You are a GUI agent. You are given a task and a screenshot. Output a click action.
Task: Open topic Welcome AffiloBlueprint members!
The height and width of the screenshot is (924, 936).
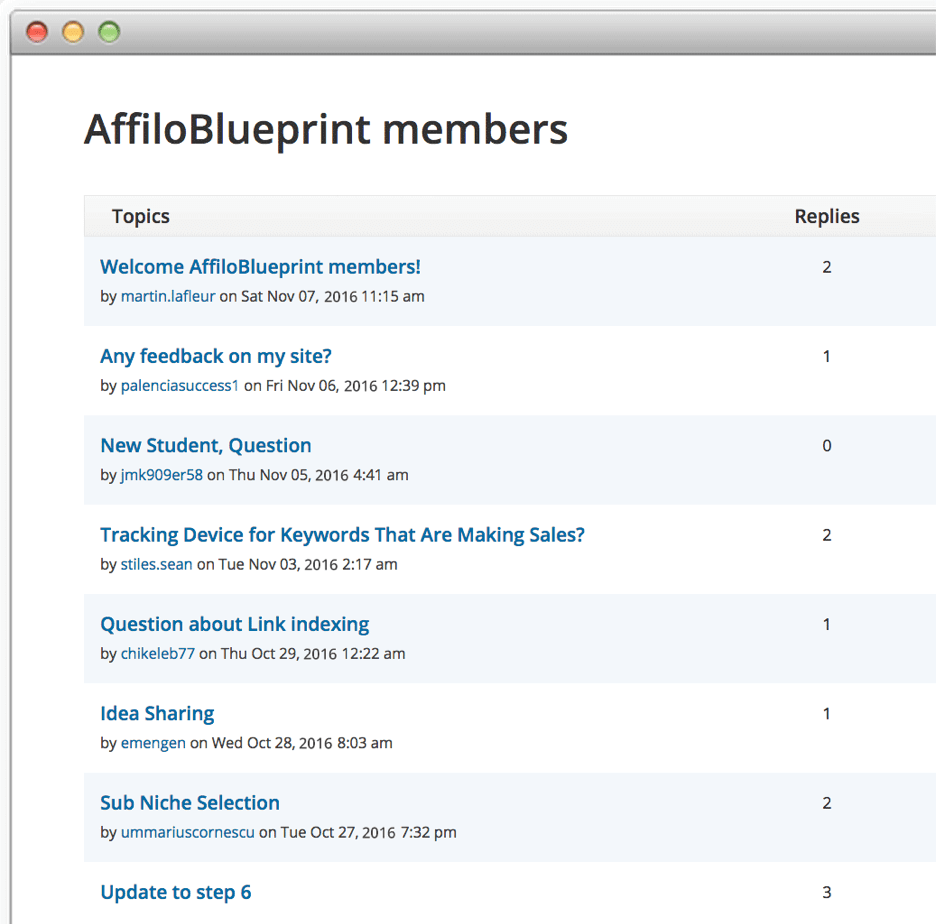pyautogui.click(x=260, y=267)
